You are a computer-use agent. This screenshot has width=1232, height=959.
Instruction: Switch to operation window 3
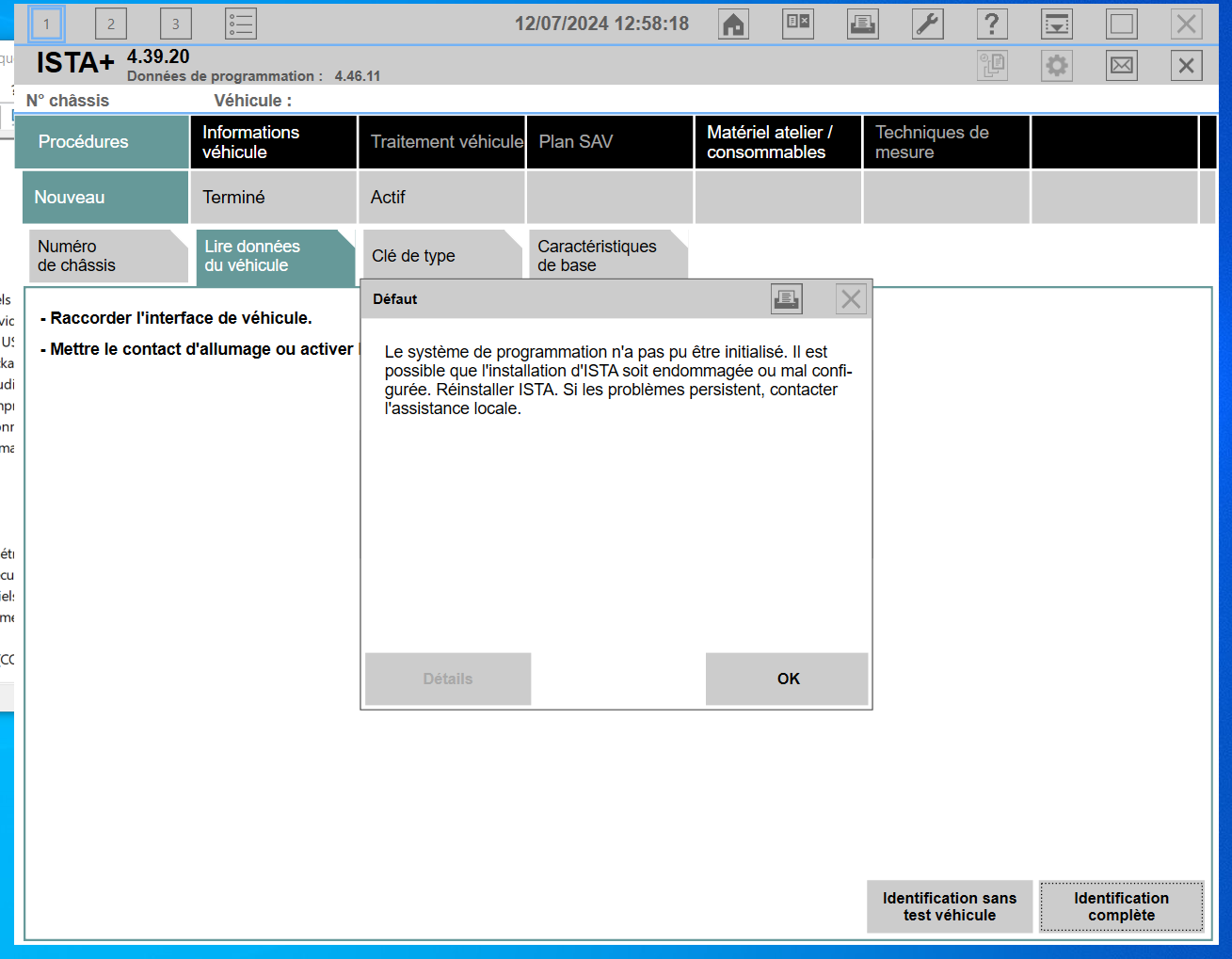point(175,24)
